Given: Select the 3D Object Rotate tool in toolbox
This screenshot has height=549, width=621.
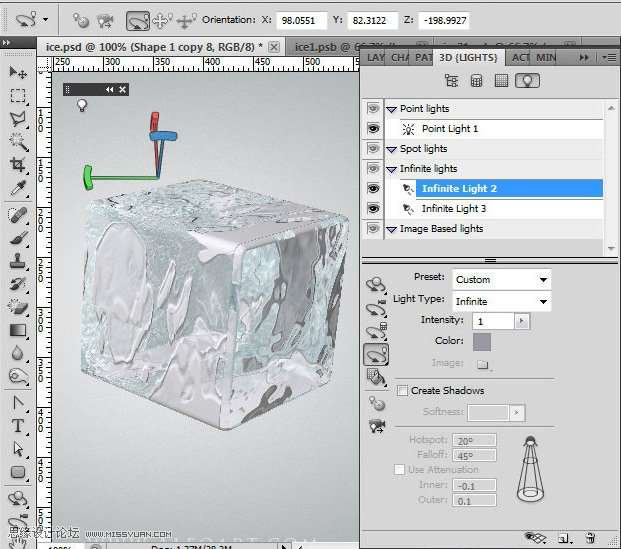Looking at the screenshot, I should (18, 498).
